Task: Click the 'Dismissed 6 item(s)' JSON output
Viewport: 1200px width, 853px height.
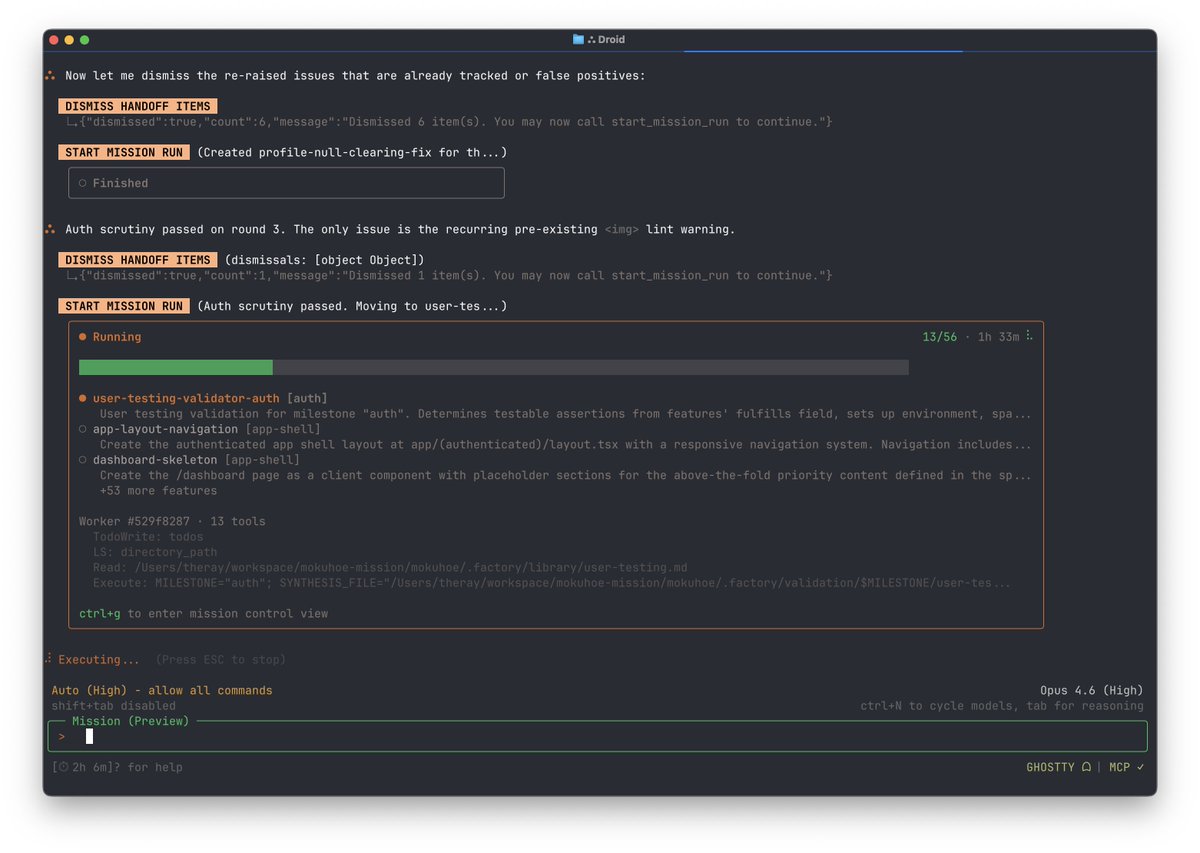Action: click(457, 121)
